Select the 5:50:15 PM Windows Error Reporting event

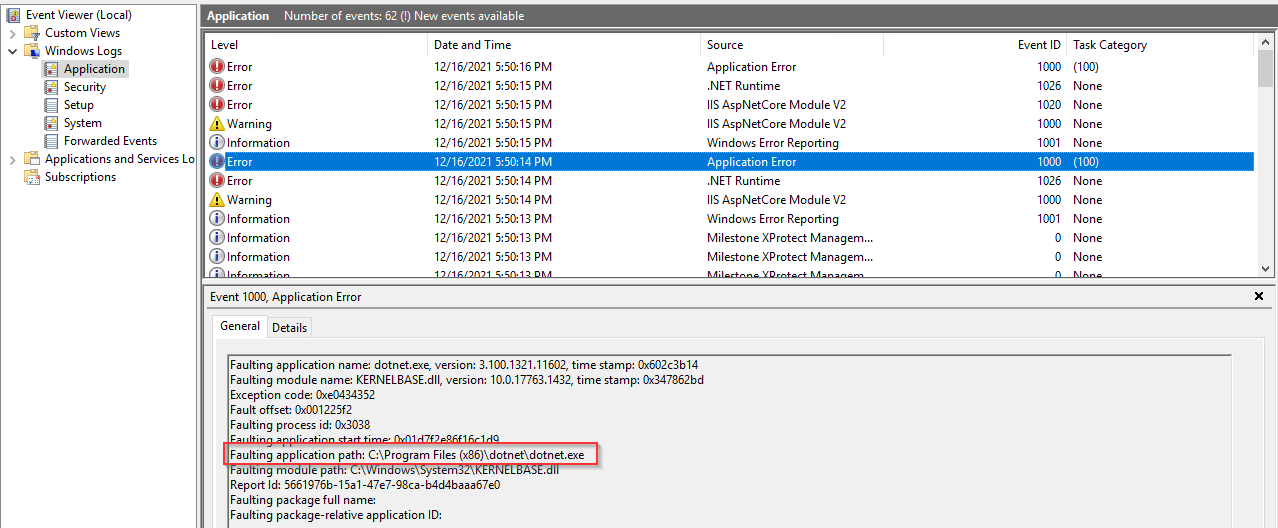pyautogui.click(x=772, y=143)
